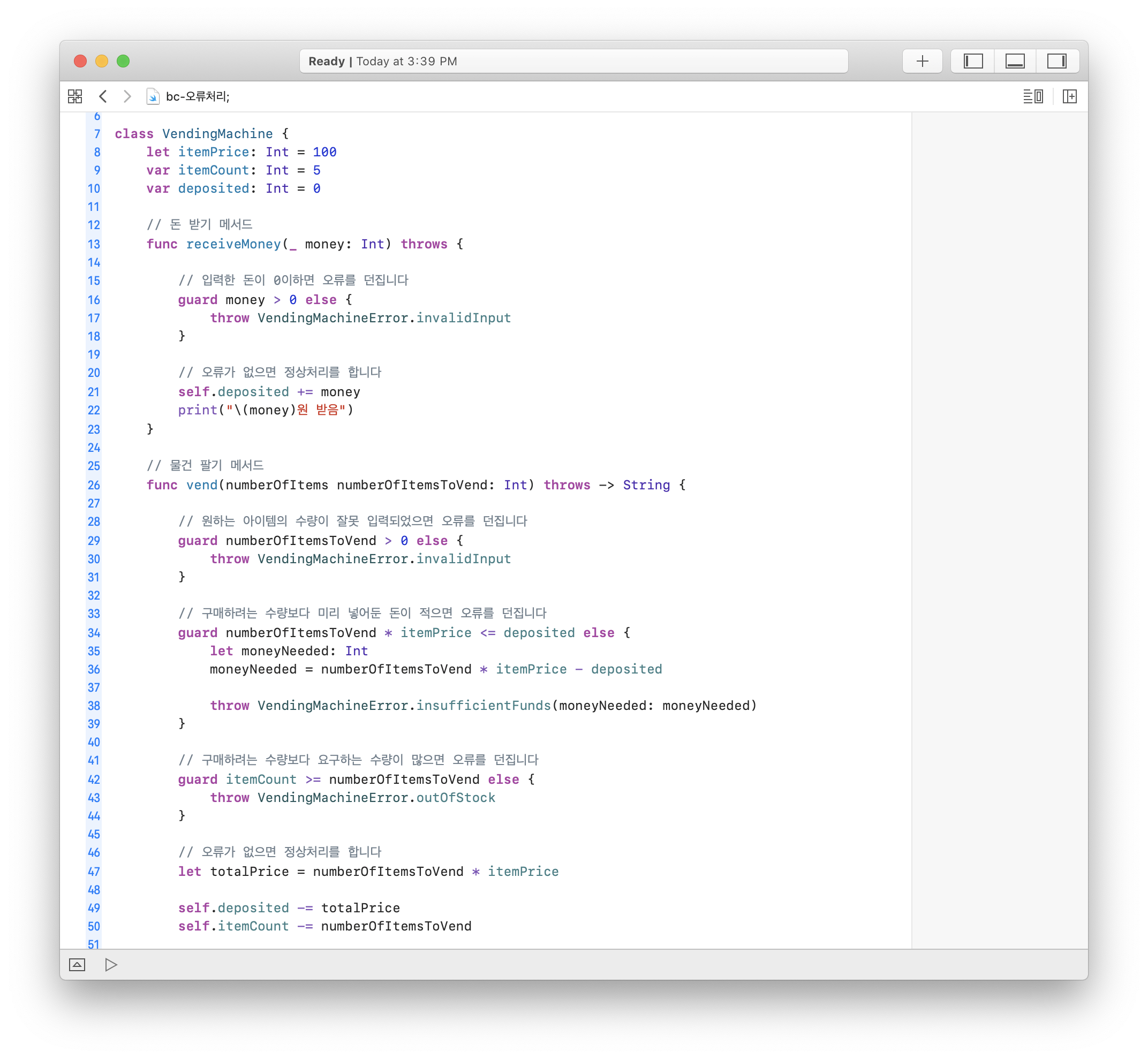
Task: Click the yellow minimize window button
Action: pyautogui.click(x=101, y=62)
